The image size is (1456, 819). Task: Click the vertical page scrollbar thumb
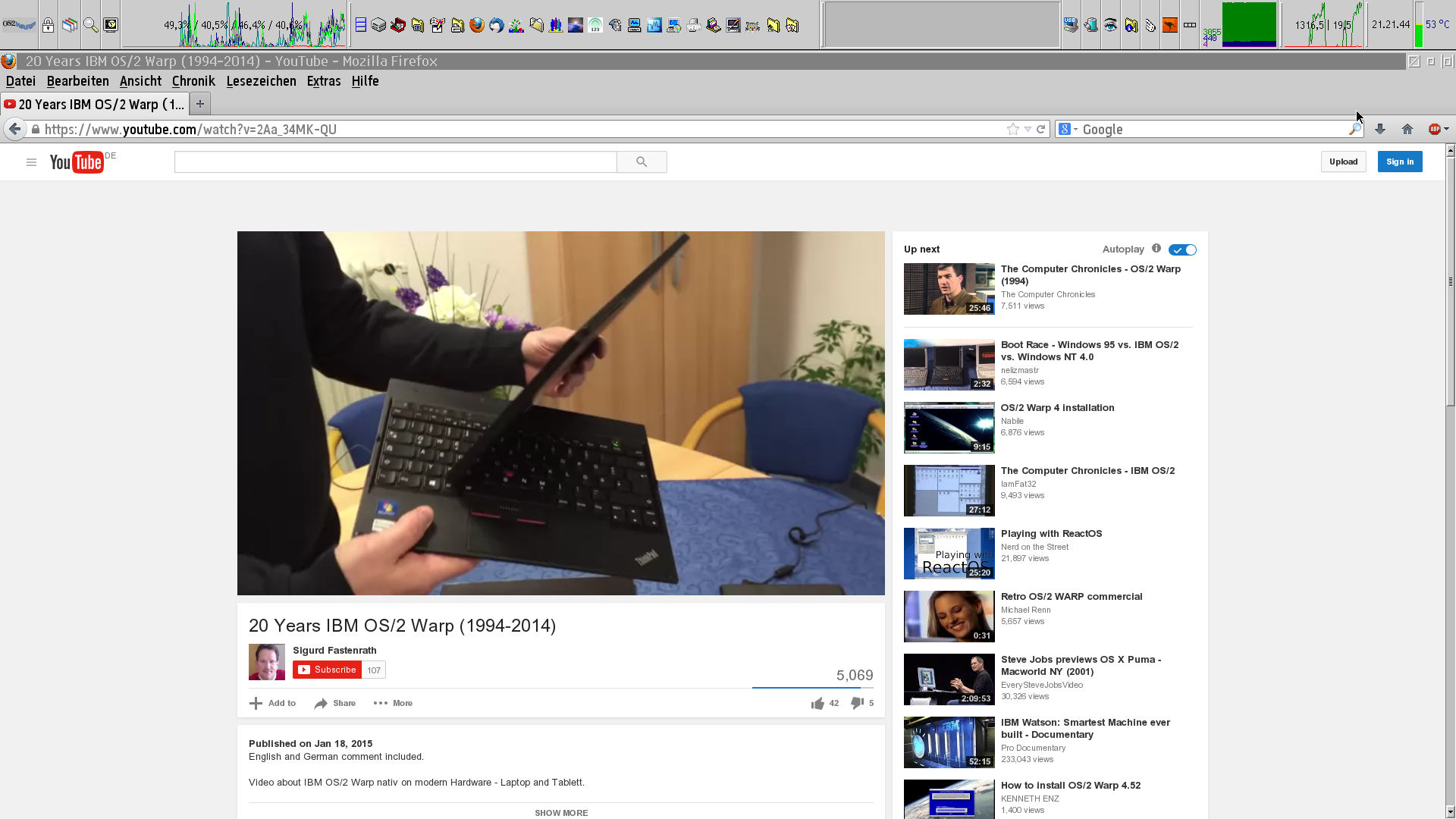click(x=1450, y=281)
